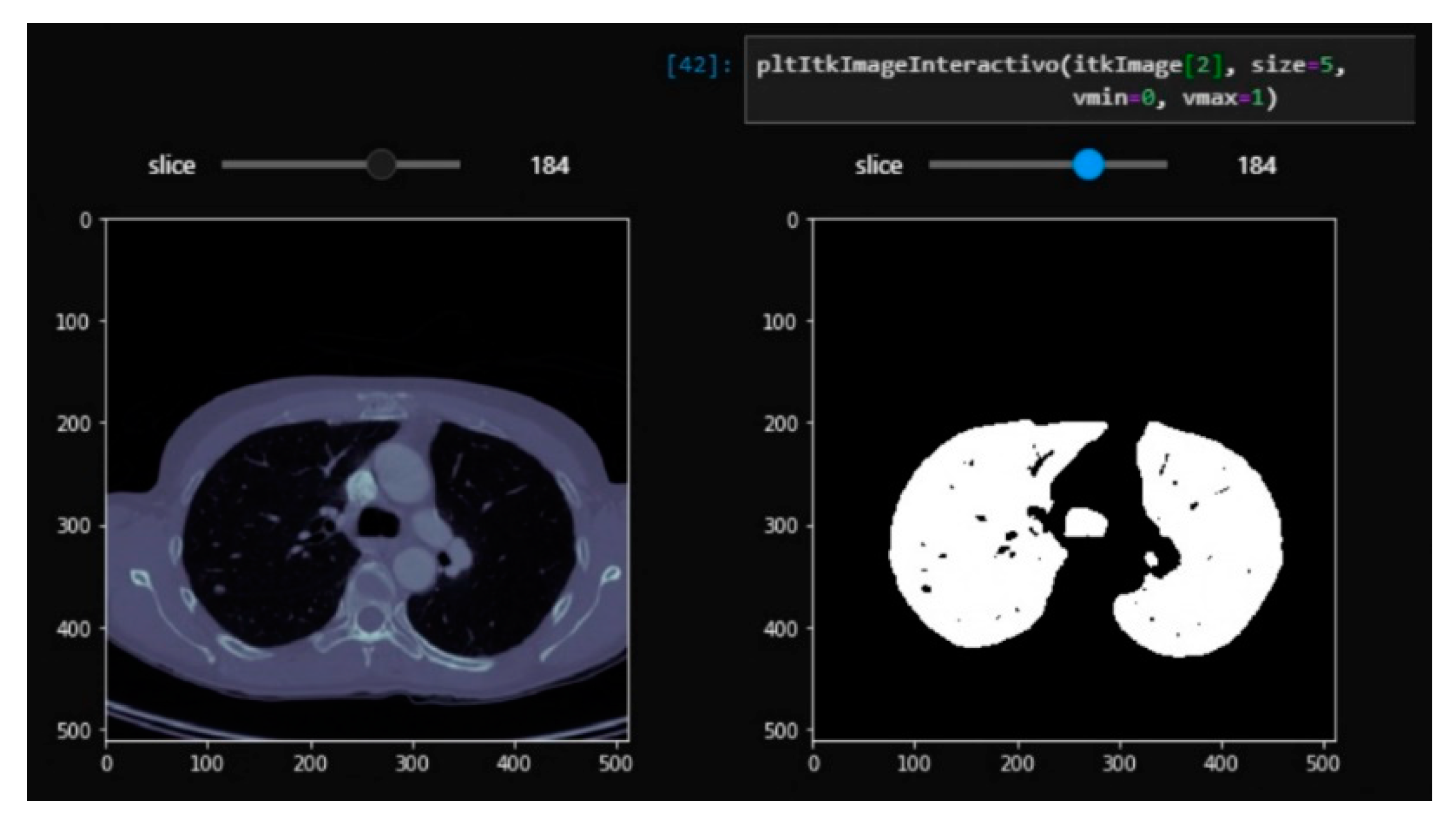The width and height of the screenshot is (1456, 824).
Task: Click the left 'slice' slider label
Action: (x=172, y=166)
